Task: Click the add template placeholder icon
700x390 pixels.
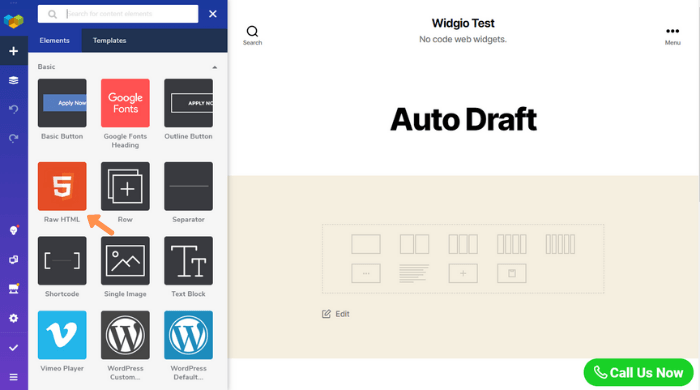Action: (512, 274)
